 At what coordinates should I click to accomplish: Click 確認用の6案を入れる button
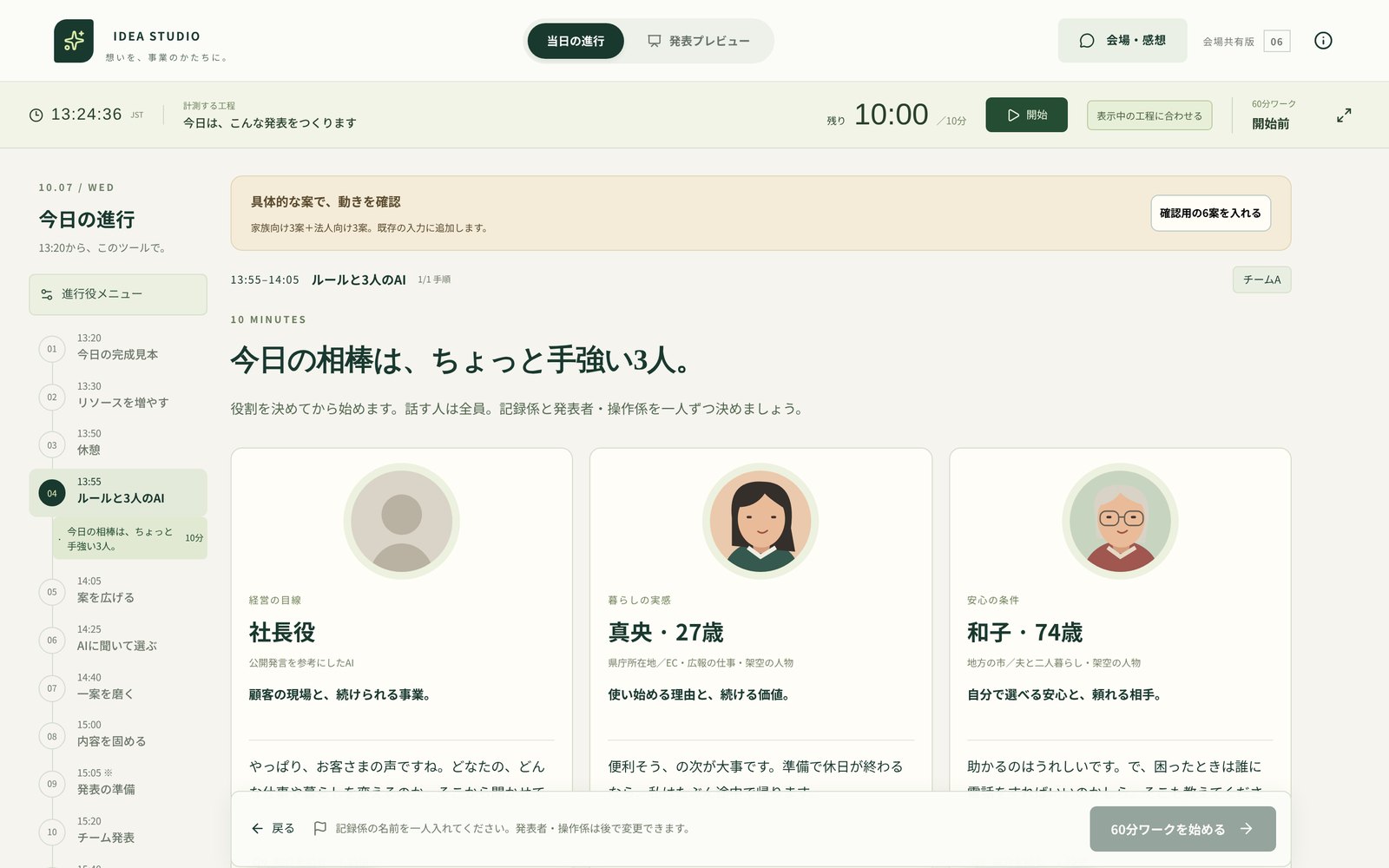click(x=1210, y=213)
